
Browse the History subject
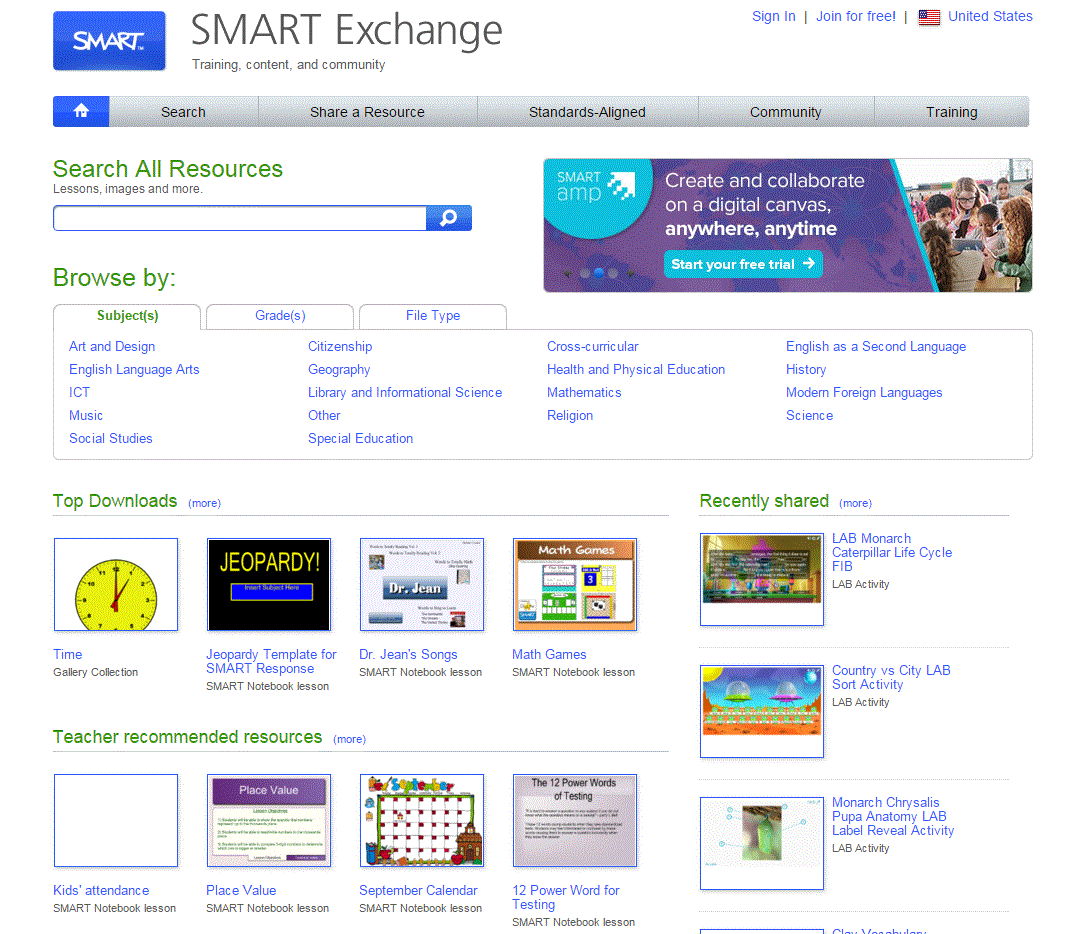point(806,370)
